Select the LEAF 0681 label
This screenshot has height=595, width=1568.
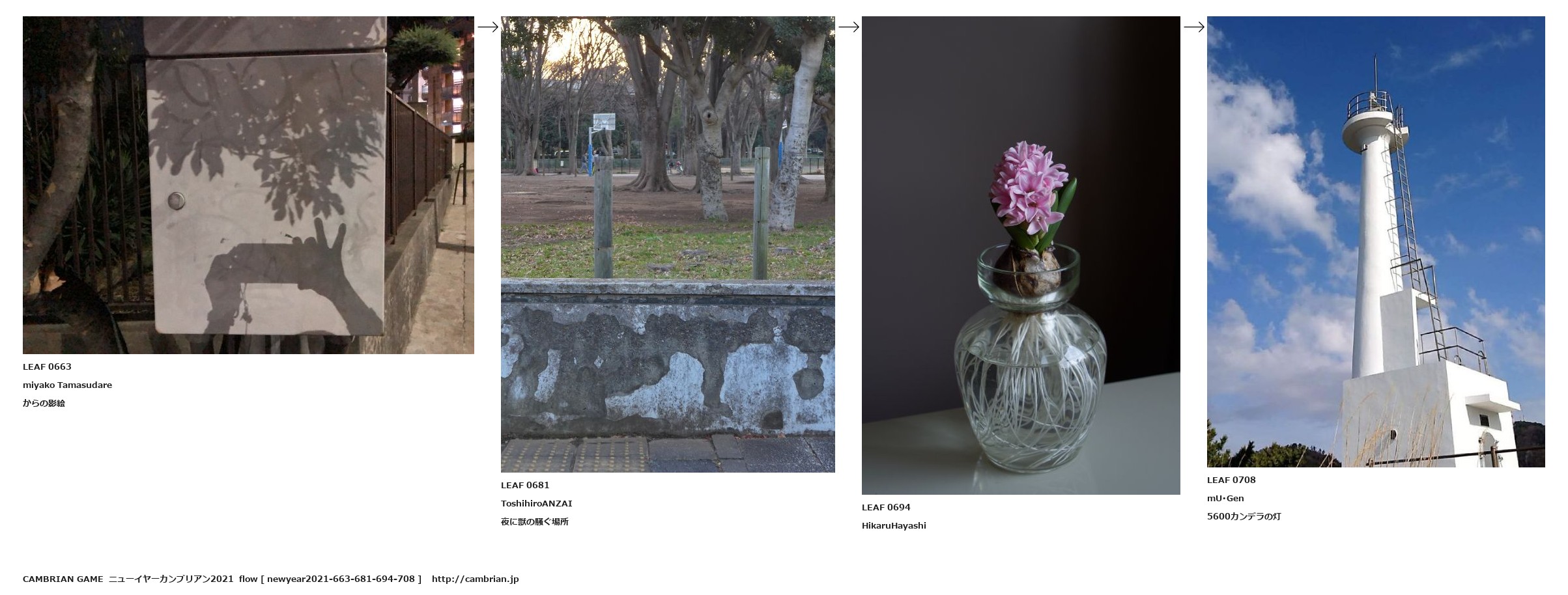click(x=525, y=485)
